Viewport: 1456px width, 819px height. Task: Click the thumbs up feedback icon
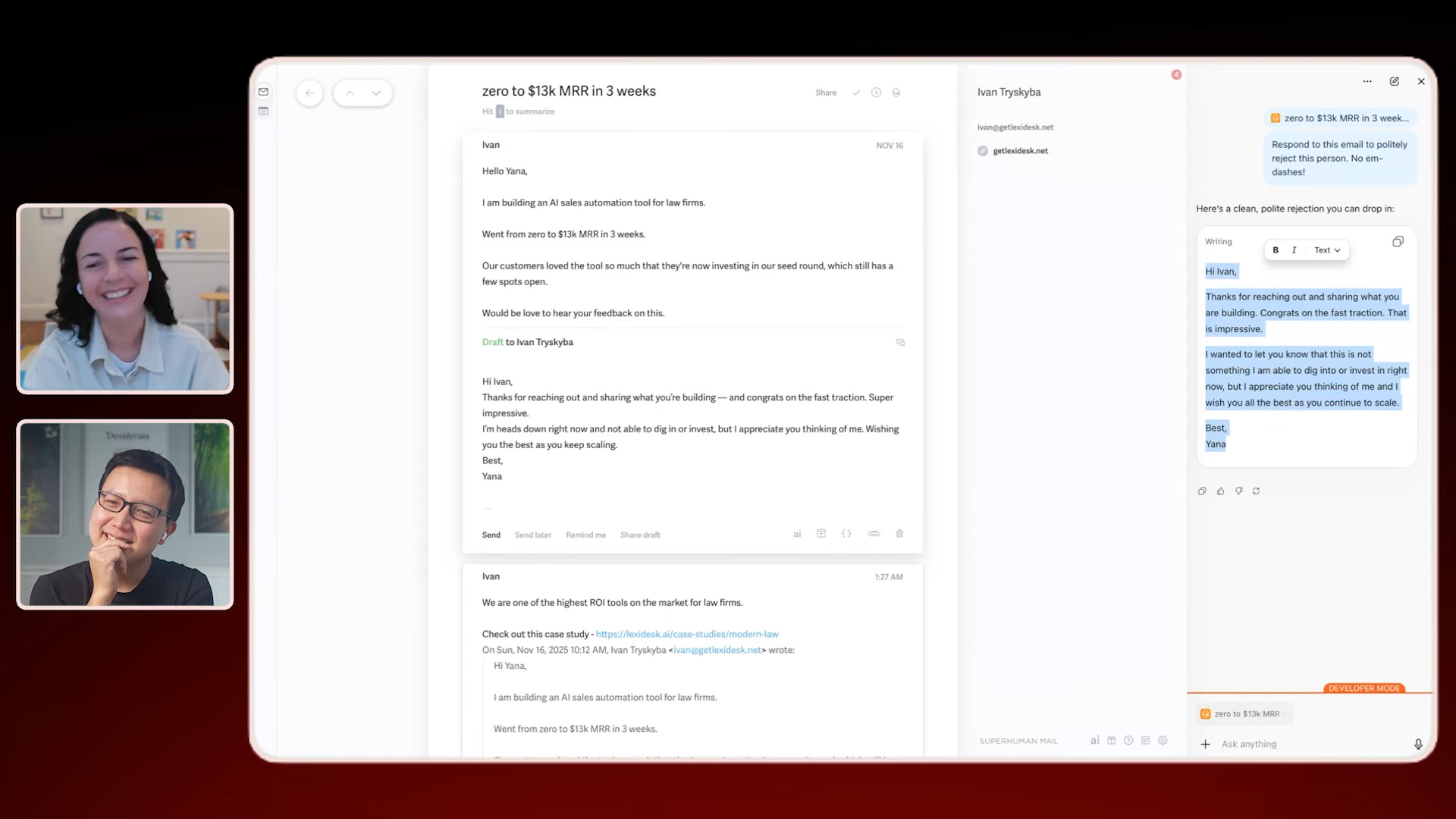click(x=1221, y=491)
